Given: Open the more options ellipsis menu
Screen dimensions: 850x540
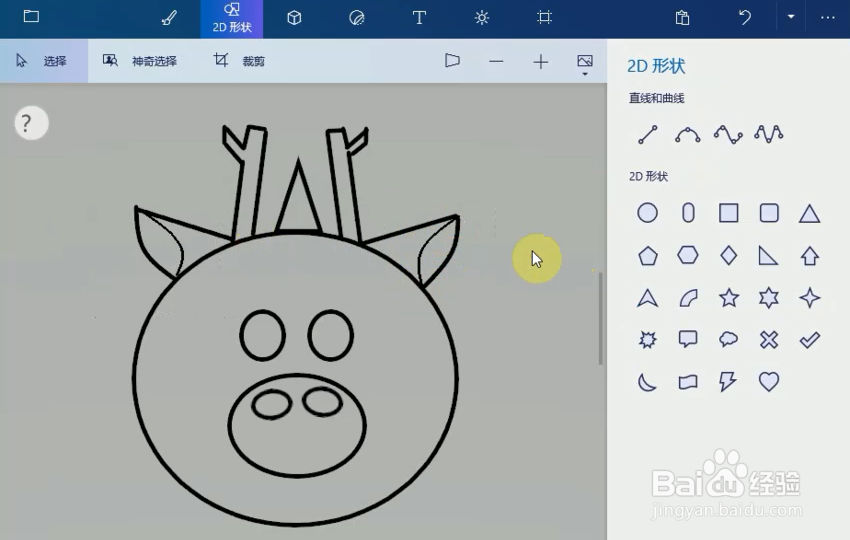Looking at the screenshot, I should pos(828,17).
